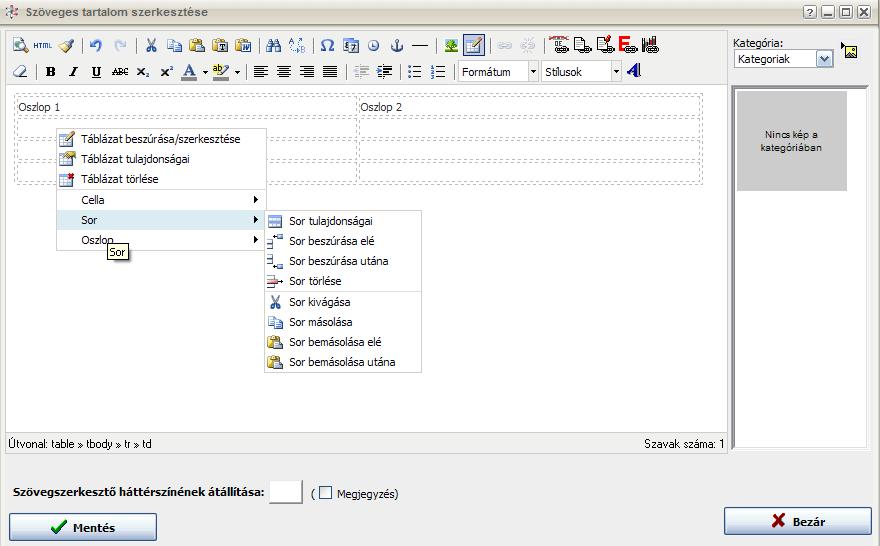Open the Stílusok dropdown
Image resolution: width=880 pixels, height=546 pixels.
(582, 72)
